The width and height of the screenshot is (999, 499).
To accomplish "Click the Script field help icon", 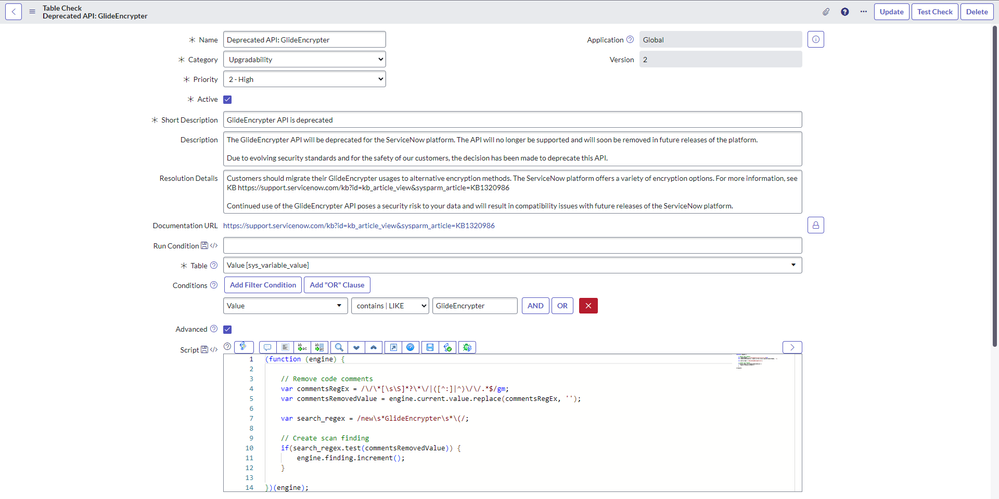I will (227, 347).
